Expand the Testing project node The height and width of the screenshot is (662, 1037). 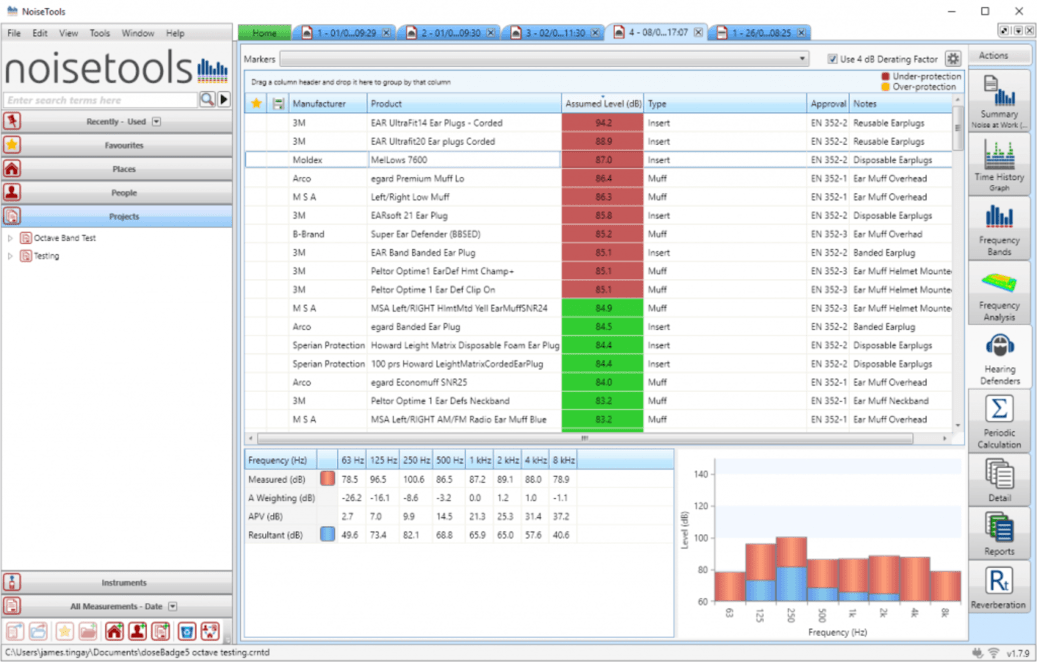tap(10, 256)
